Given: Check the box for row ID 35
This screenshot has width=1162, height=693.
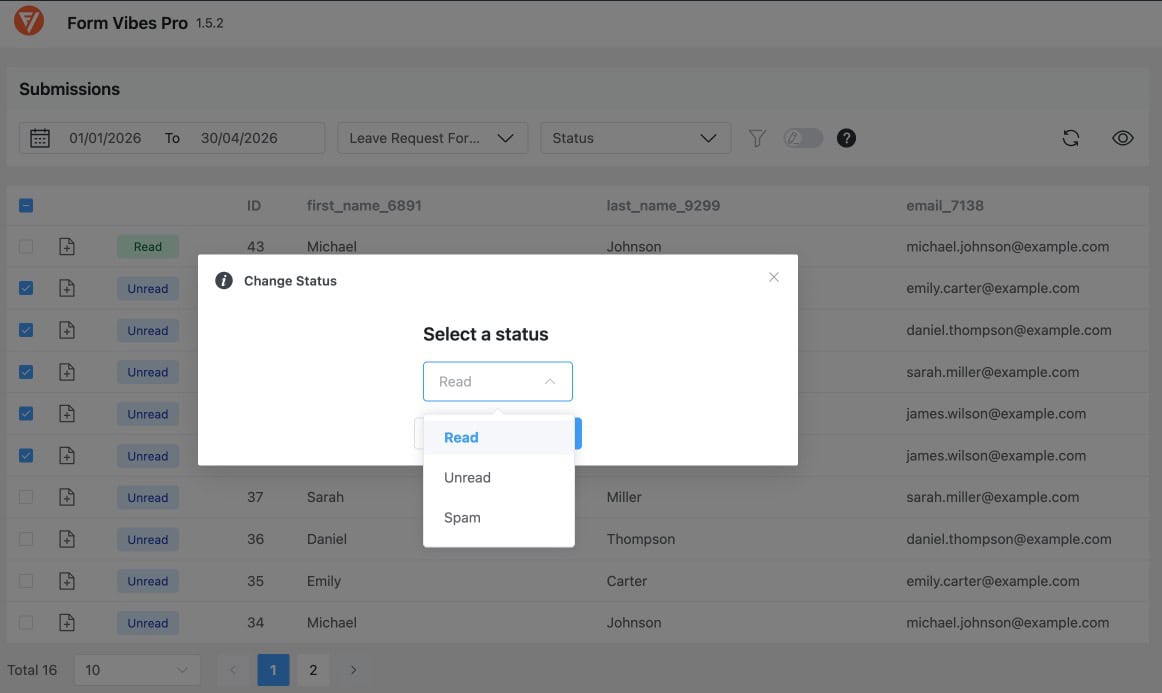Looking at the screenshot, I should click(x=26, y=581).
